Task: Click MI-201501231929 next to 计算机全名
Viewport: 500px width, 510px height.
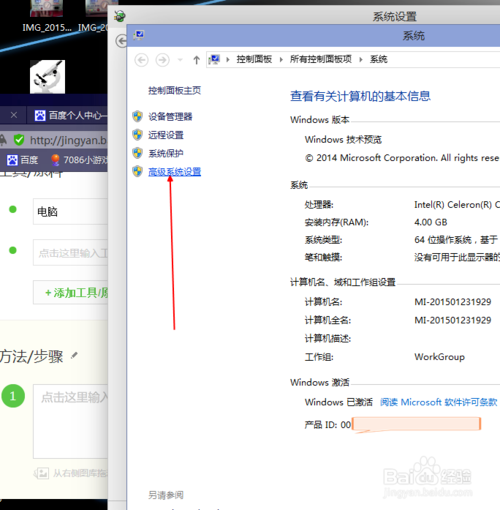Action: tap(453, 320)
